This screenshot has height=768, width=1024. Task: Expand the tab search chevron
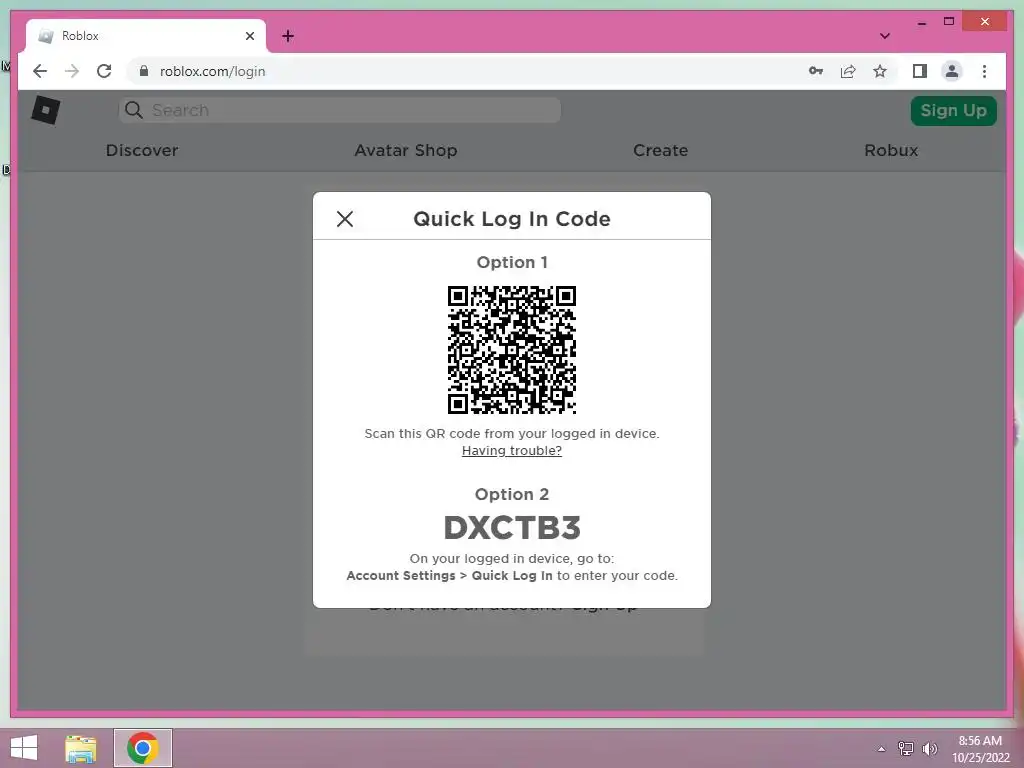[x=884, y=36]
